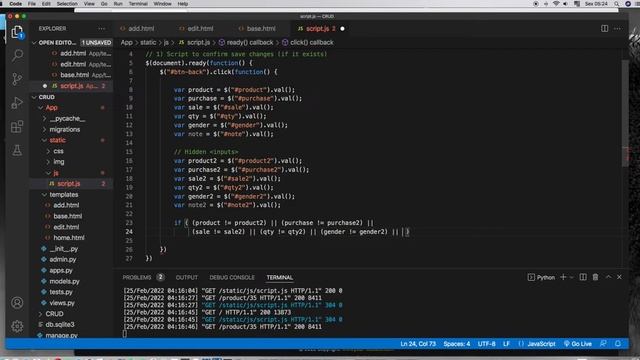The height and width of the screenshot is (360, 640).
Task: Expand the migrations folder
Action: [44, 129]
